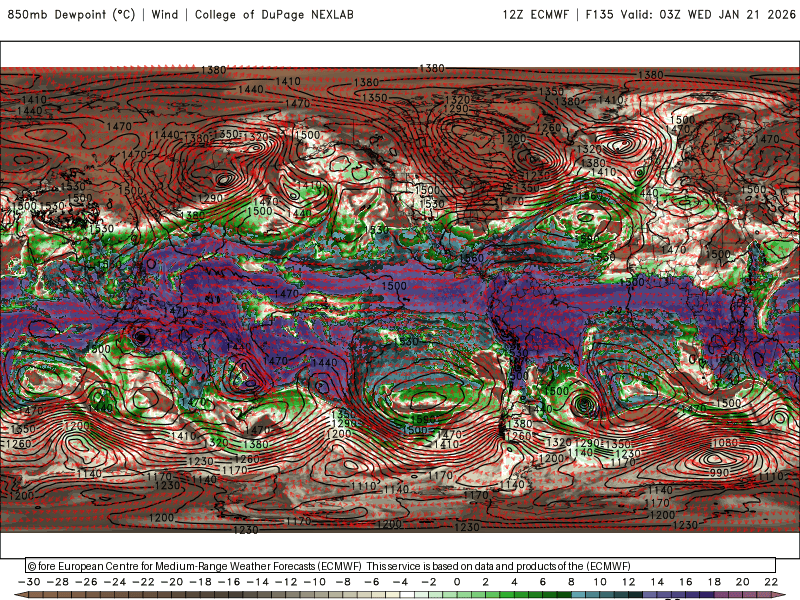Image resolution: width=800 pixels, height=600 pixels.
Task: Click the -6 value on the color scale
Action: pos(372,582)
